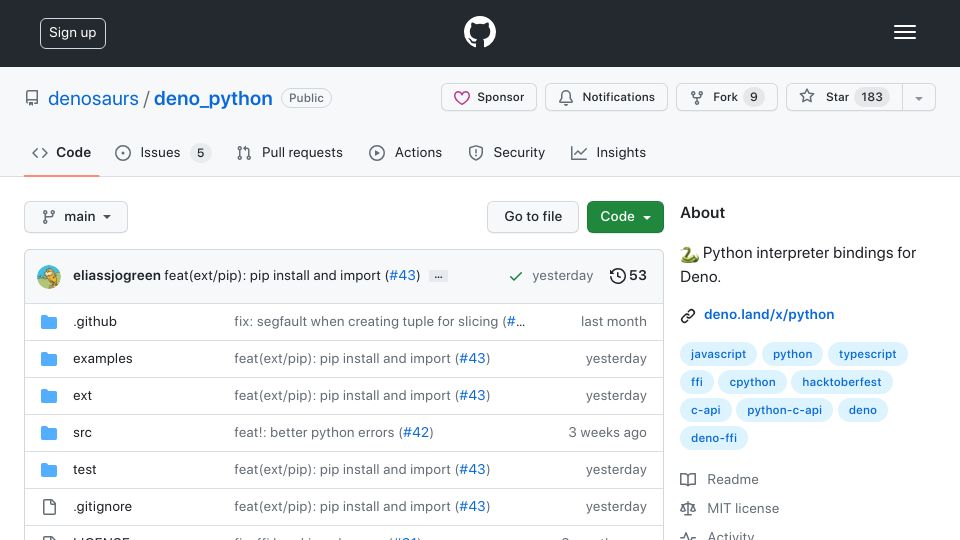Open the green Code dropdown
This screenshot has height=540, width=960.
[625, 217]
